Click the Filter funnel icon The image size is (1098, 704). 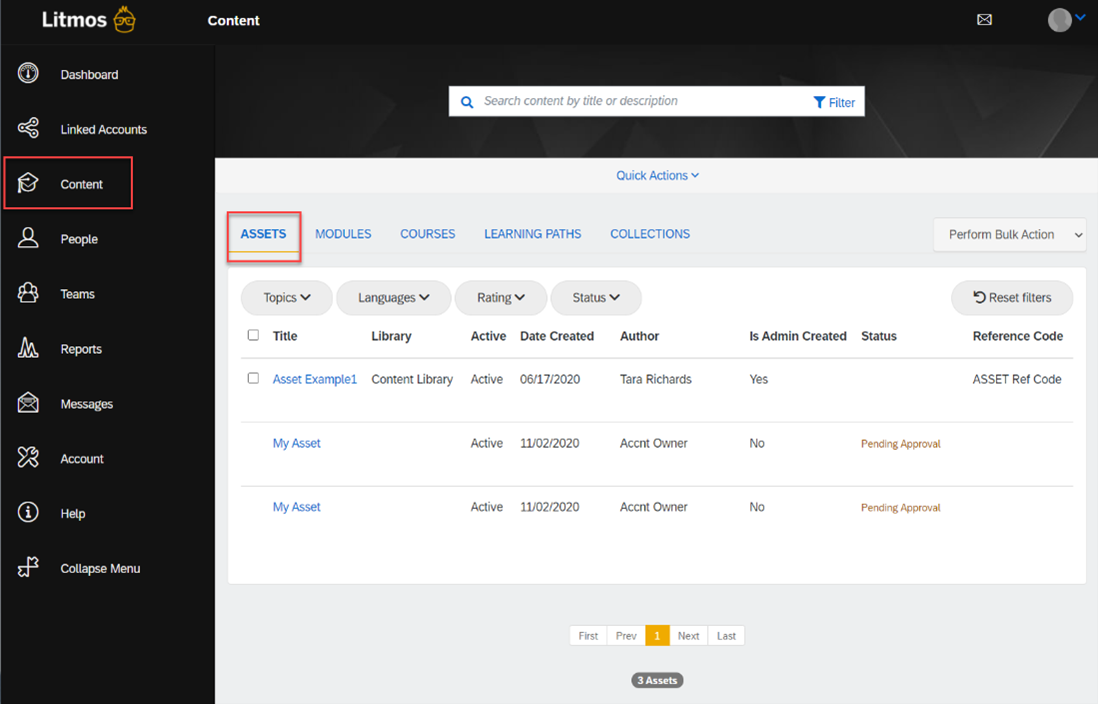click(x=819, y=102)
